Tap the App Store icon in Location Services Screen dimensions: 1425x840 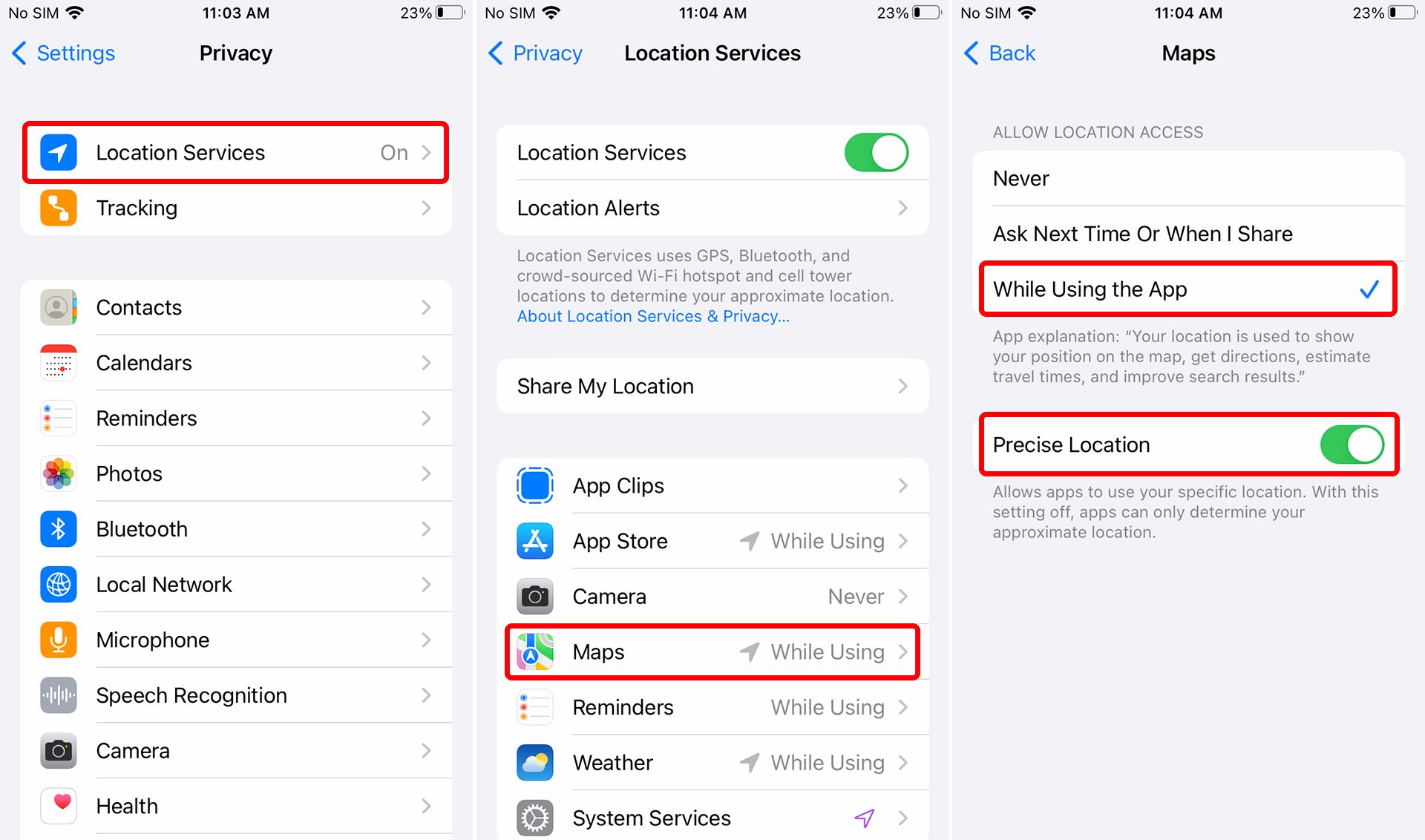click(x=535, y=541)
